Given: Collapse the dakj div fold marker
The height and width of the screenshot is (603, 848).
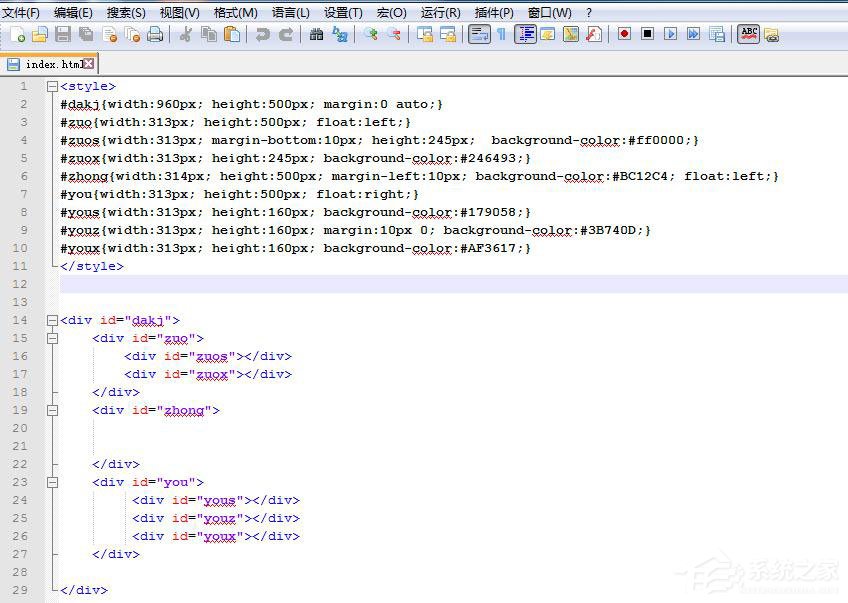Looking at the screenshot, I should [x=52, y=320].
